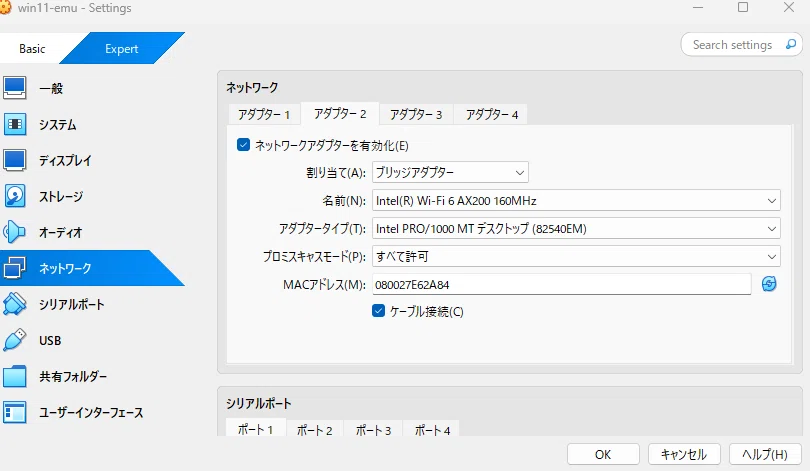
Task: Click the キャンセル button
Action: (x=684, y=454)
